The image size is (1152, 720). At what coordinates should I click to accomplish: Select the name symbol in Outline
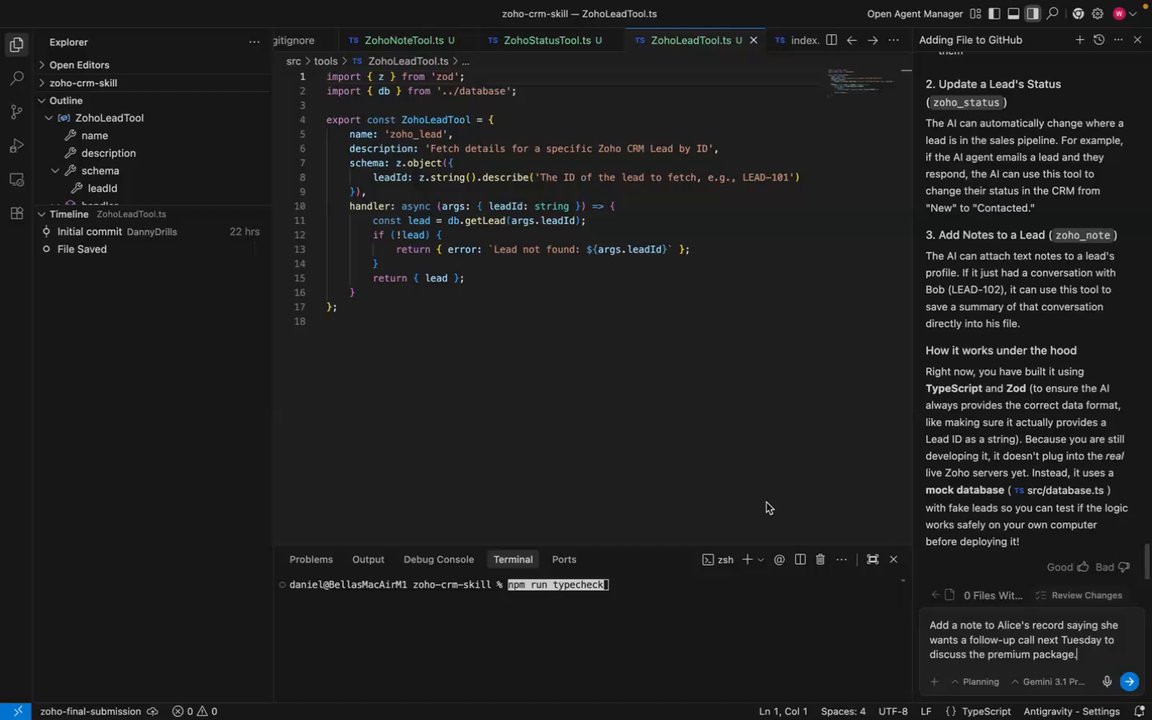point(95,135)
